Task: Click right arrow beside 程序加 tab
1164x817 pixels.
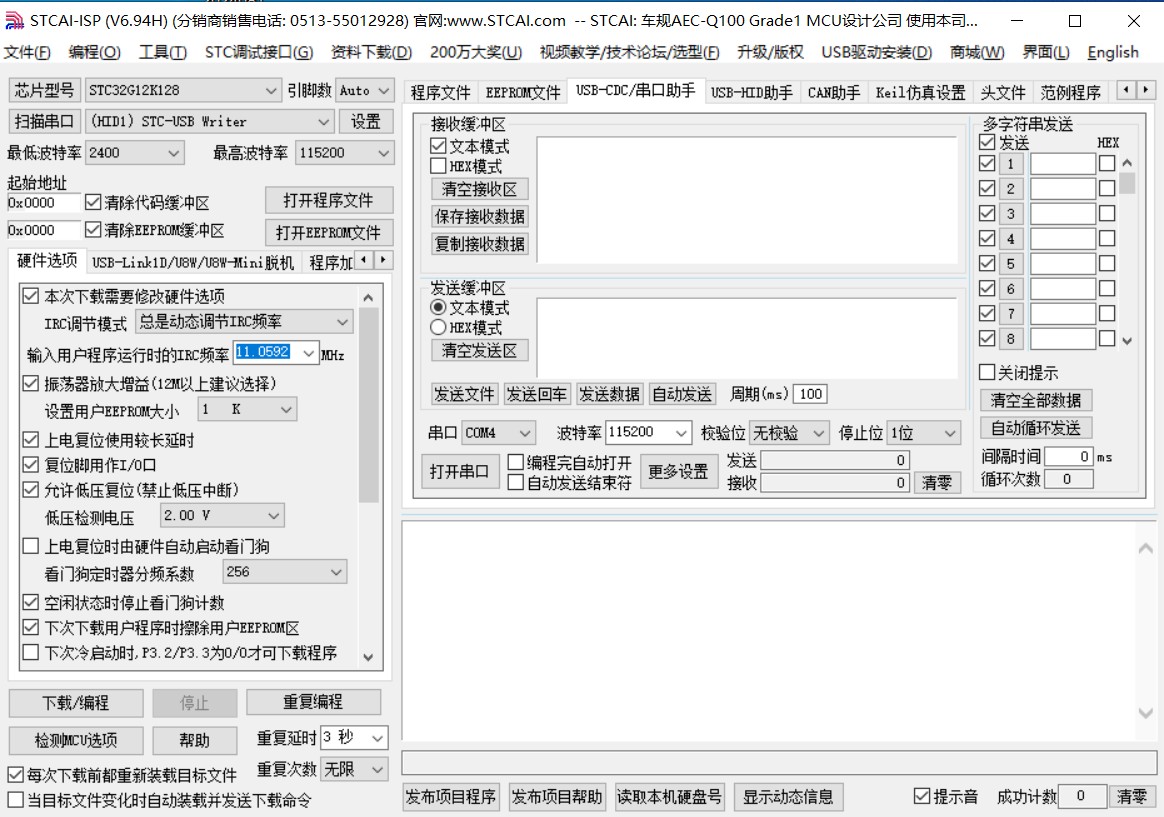Action: (383, 260)
